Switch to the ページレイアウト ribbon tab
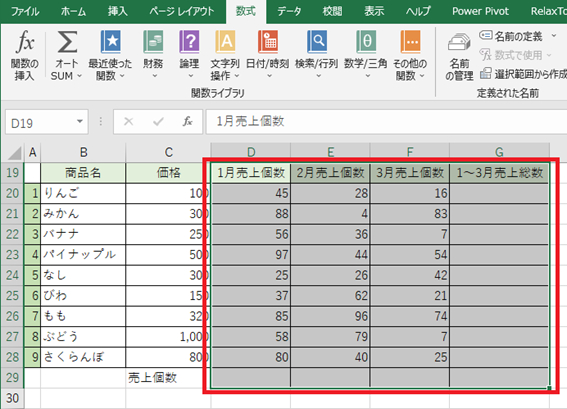567x409 pixels. [182, 11]
